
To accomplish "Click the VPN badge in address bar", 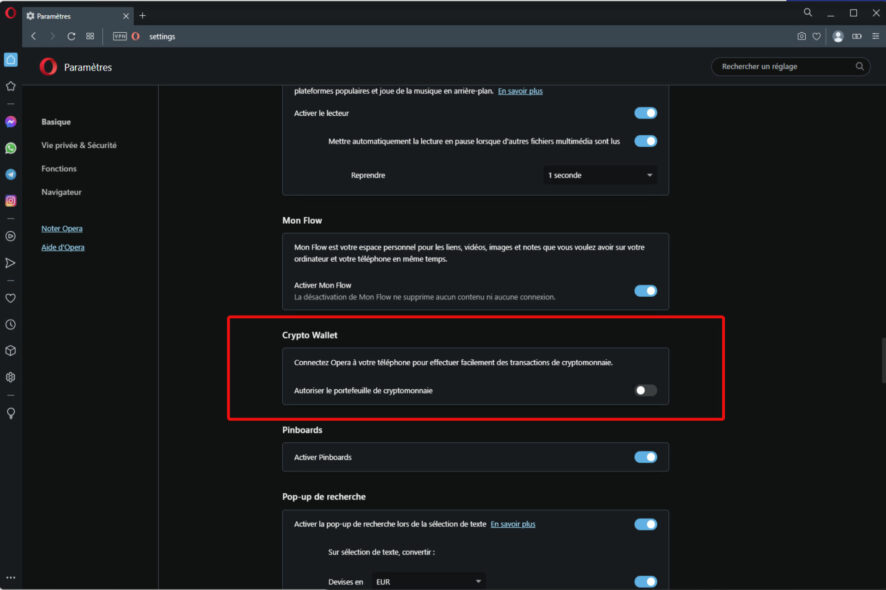I will click(x=120, y=36).
